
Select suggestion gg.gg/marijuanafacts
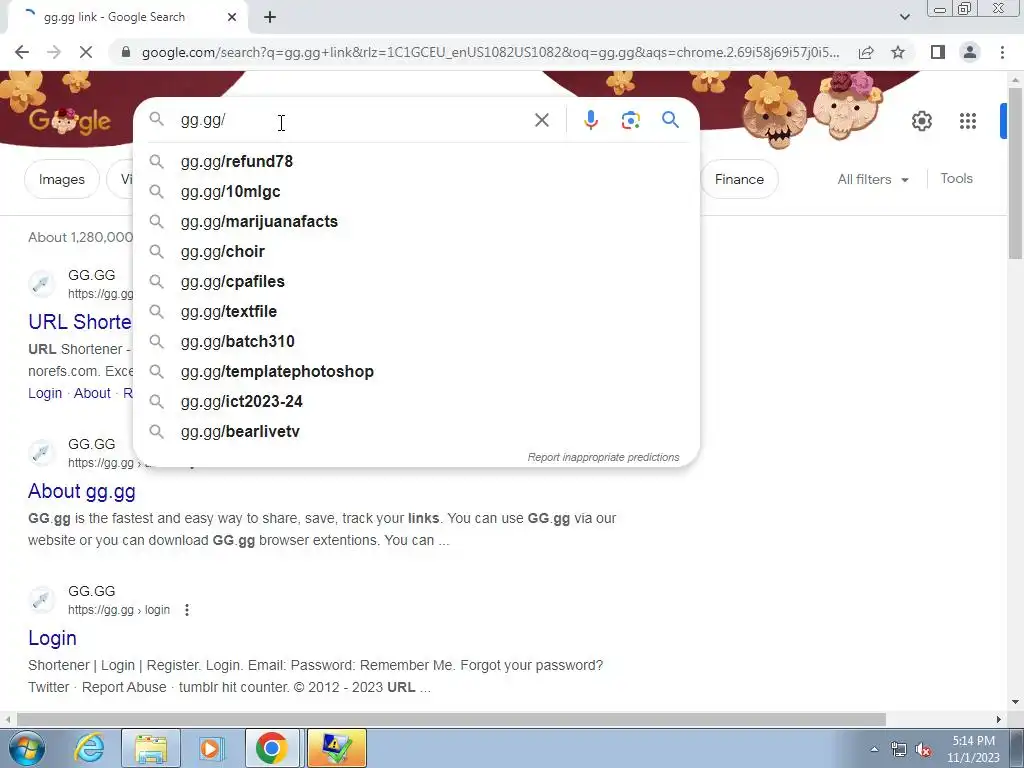(x=416, y=221)
